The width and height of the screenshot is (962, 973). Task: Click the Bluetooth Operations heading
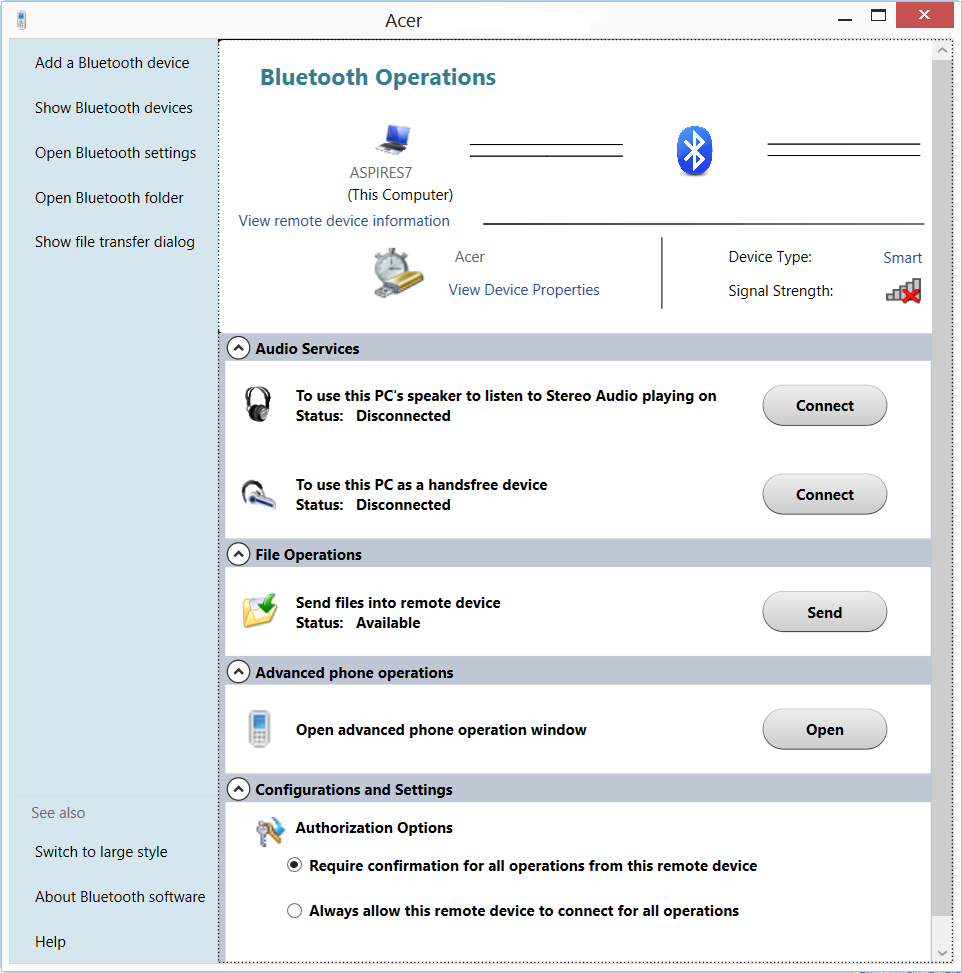(378, 77)
